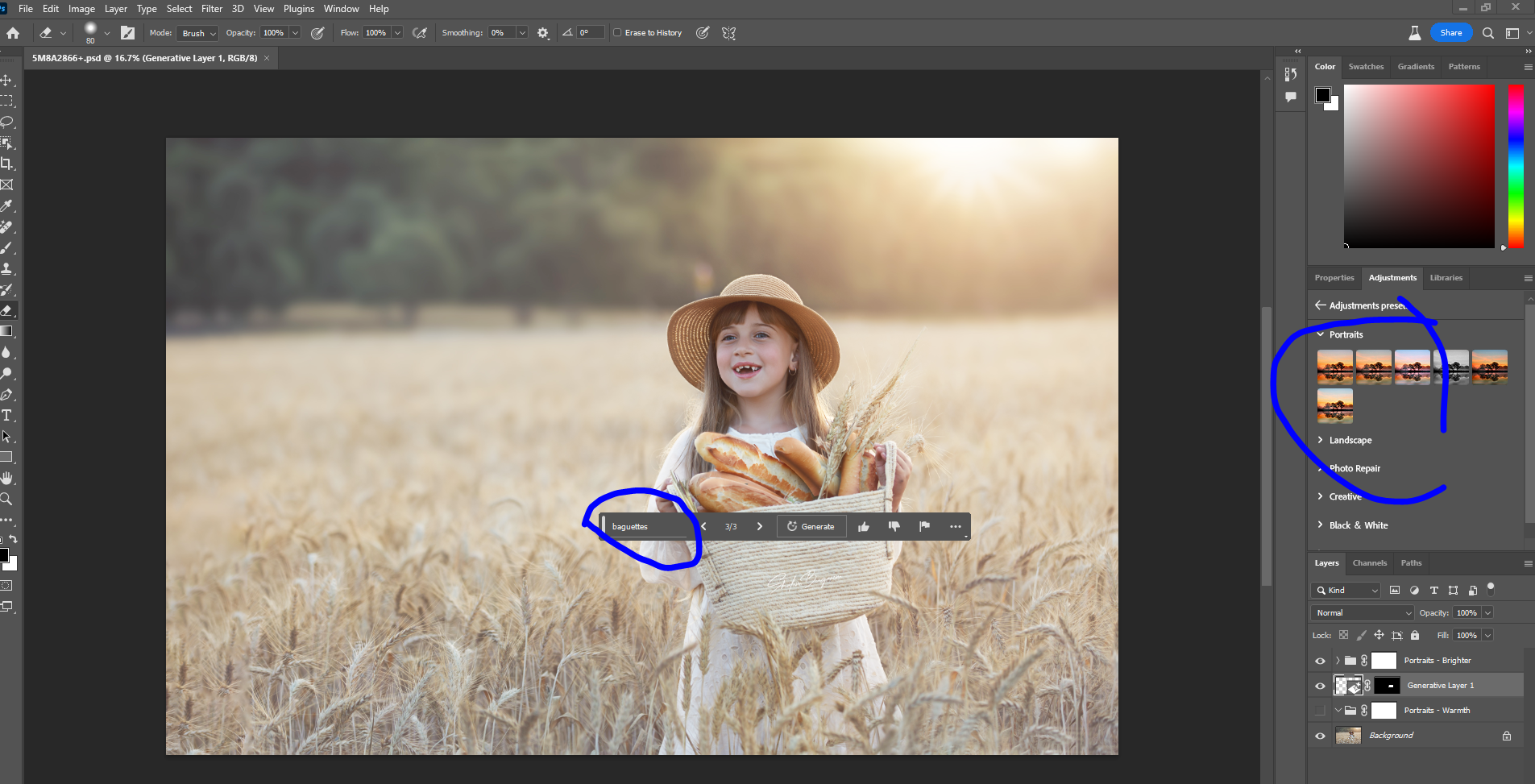Open the layer blend mode dropdown
1535x784 pixels.
point(1362,613)
